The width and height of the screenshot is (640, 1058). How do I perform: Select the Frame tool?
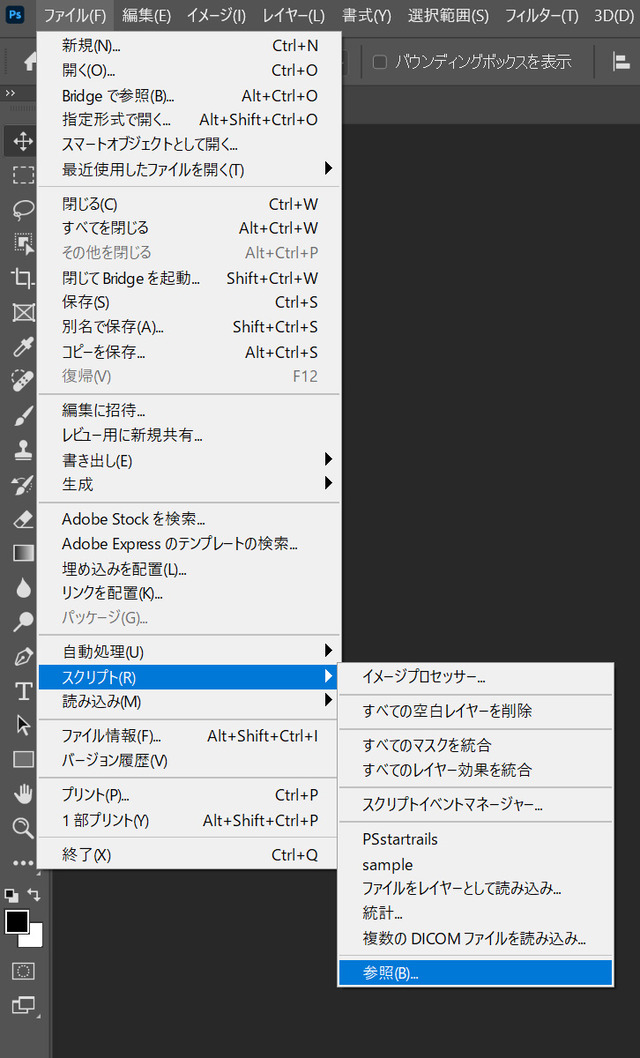point(23,312)
